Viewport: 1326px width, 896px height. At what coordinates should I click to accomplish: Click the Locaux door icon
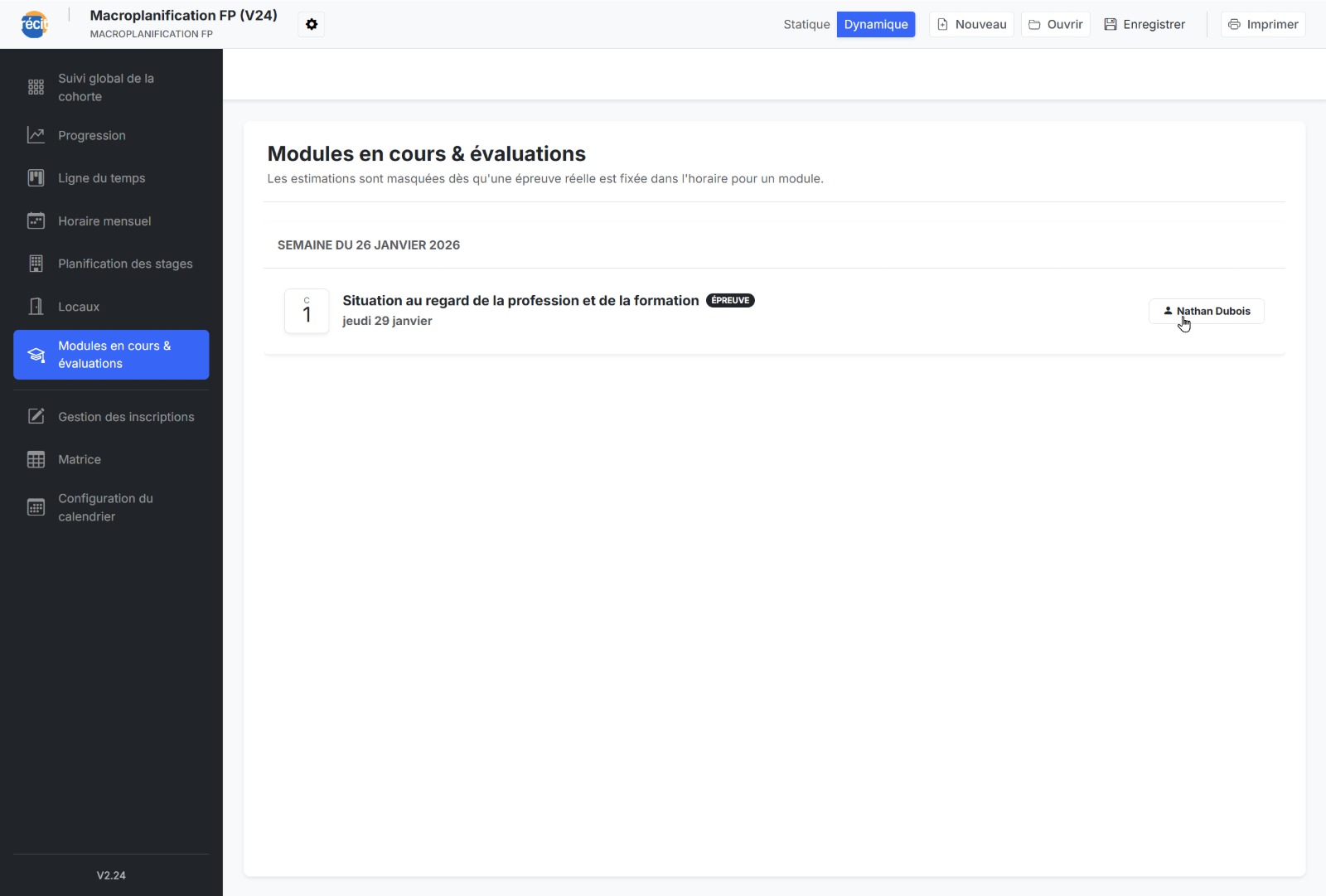pos(36,307)
